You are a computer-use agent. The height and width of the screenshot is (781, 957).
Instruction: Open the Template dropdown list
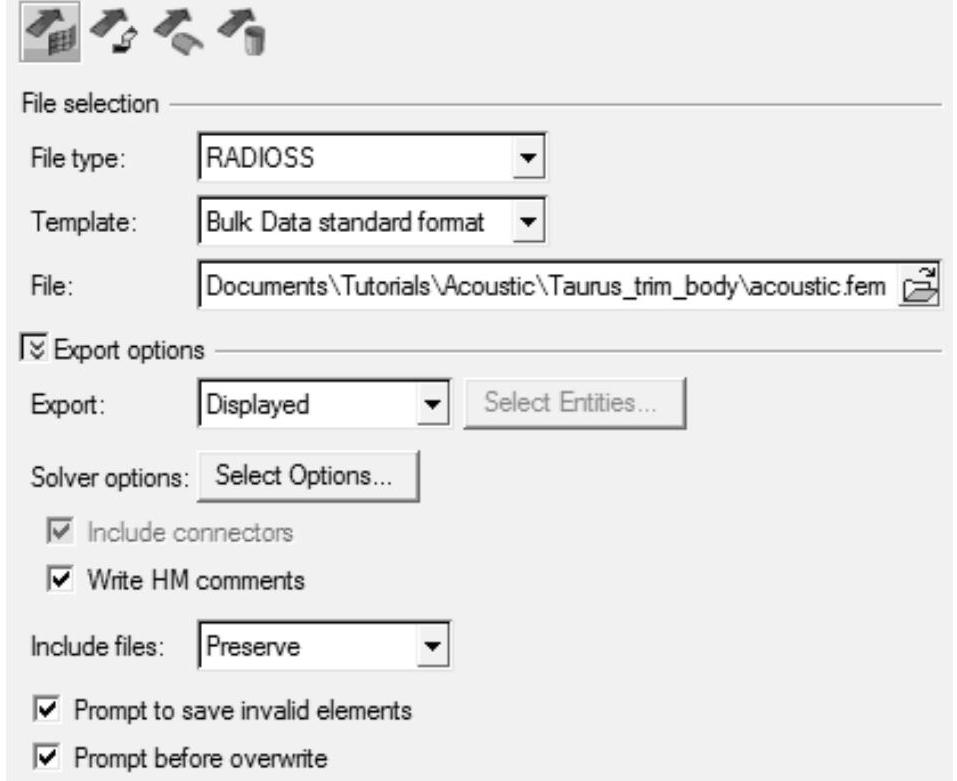(x=531, y=223)
